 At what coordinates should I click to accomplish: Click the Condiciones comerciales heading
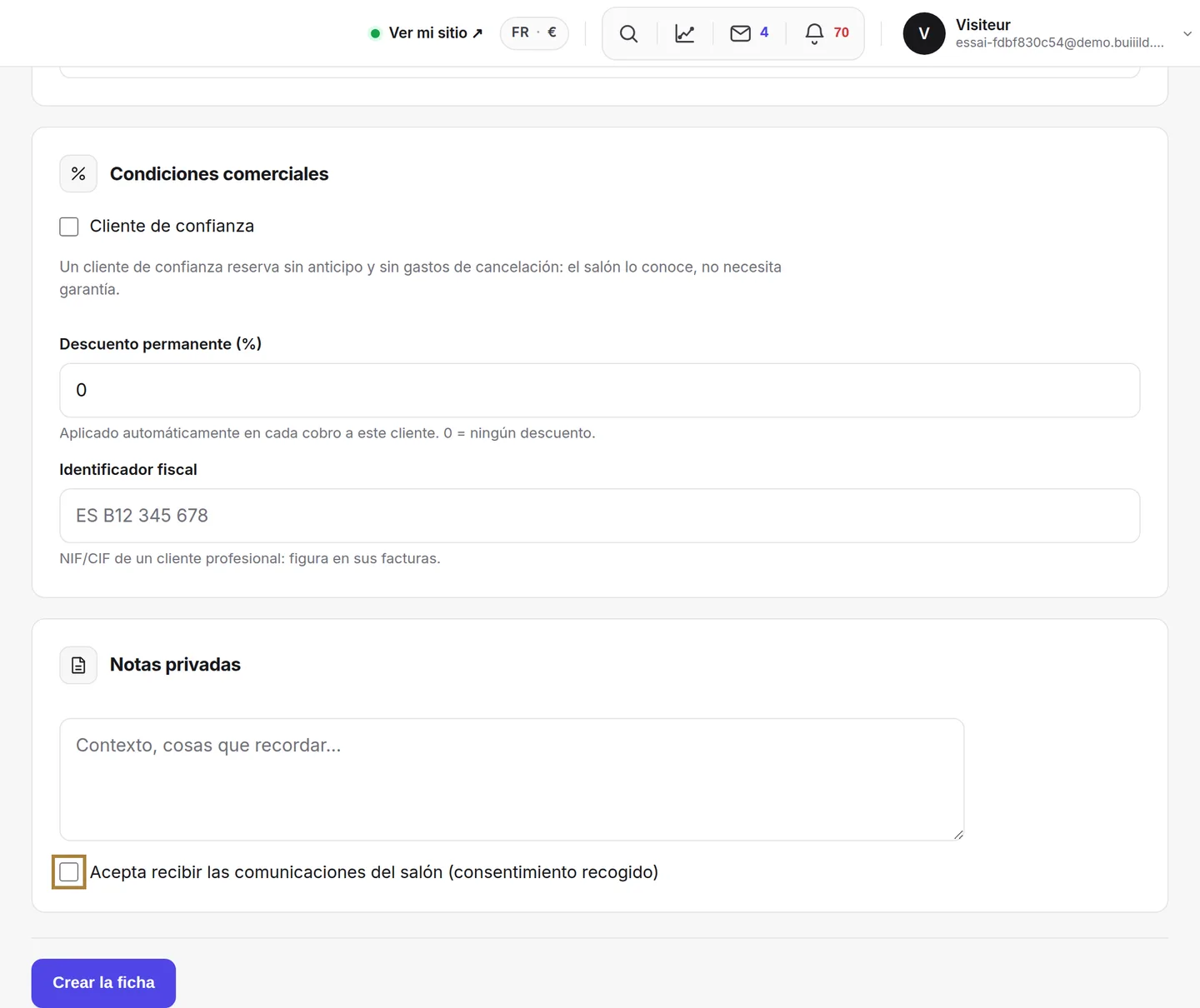click(x=219, y=174)
